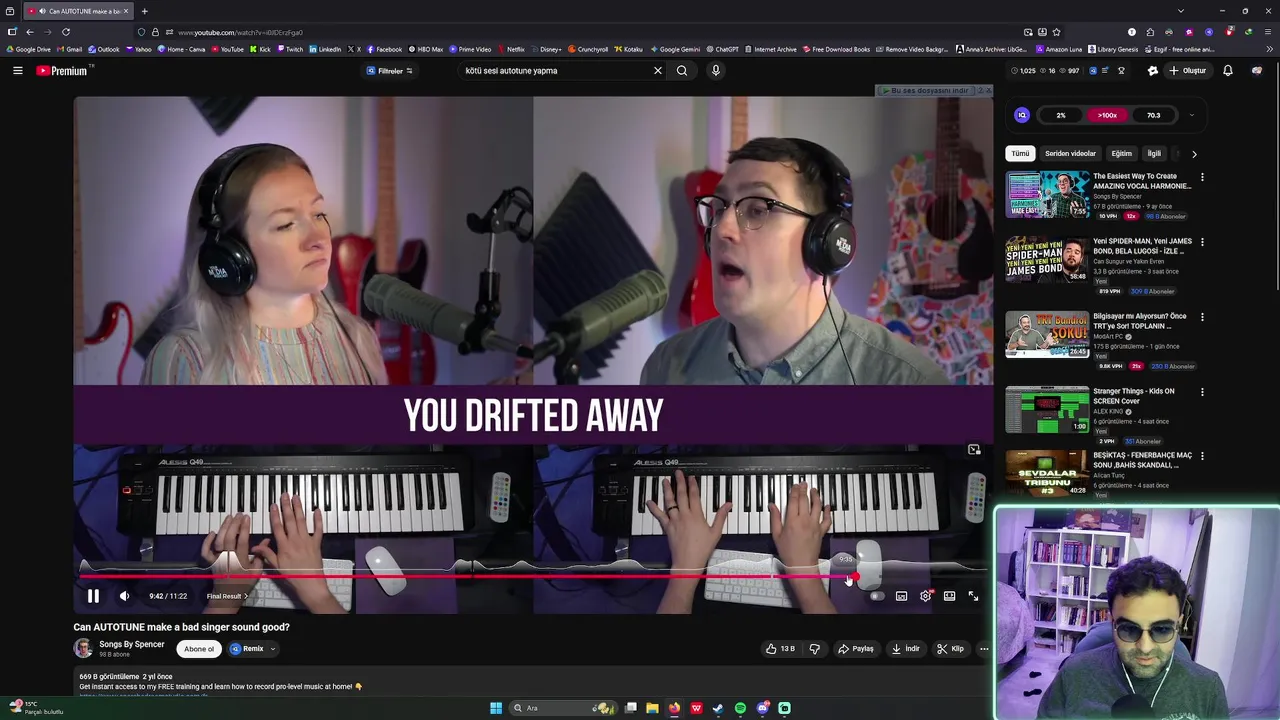Download the video with İndir
This screenshot has height=720, width=1280.
click(x=905, y=648)
